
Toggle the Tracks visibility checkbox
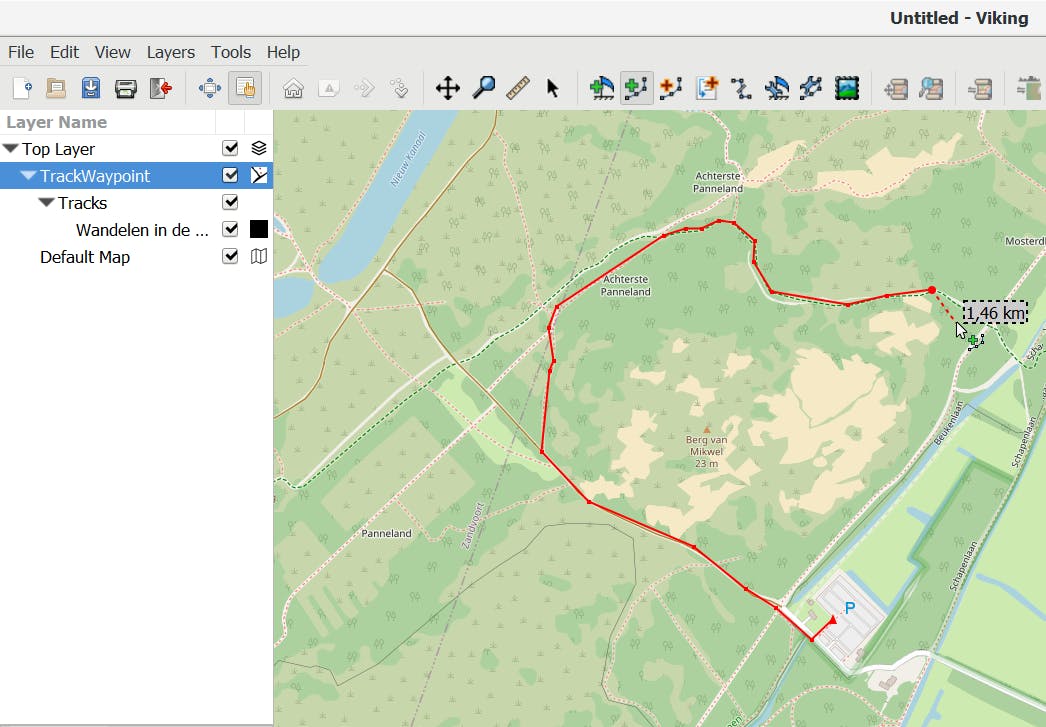(x=230, y=202)
